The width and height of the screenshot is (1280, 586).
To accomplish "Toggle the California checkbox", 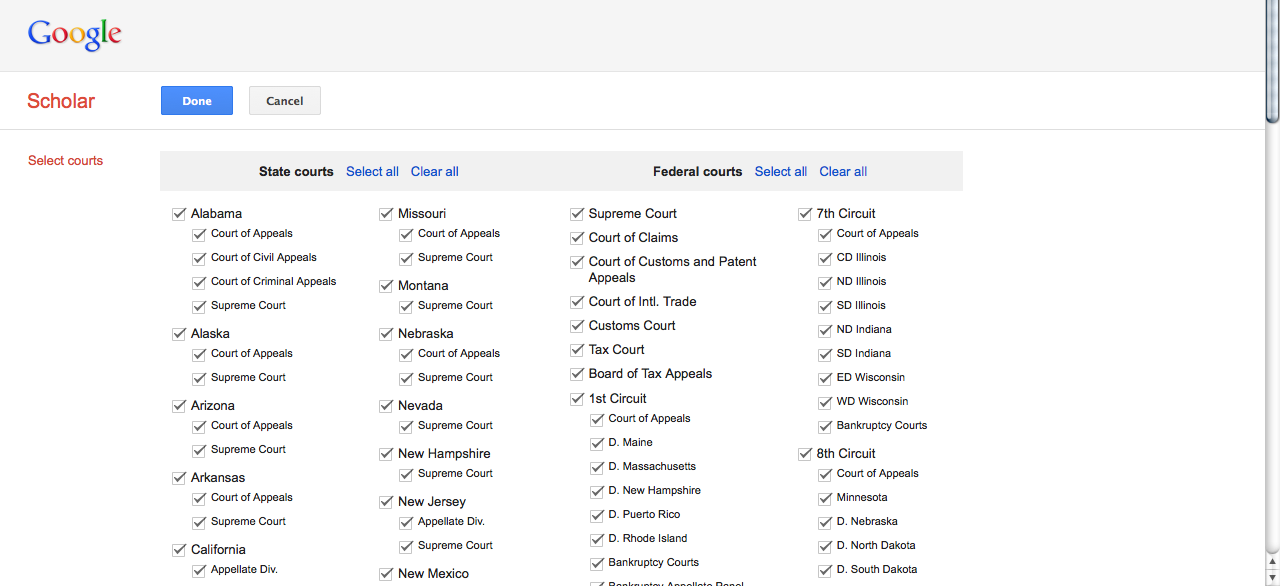I will 179,549.
